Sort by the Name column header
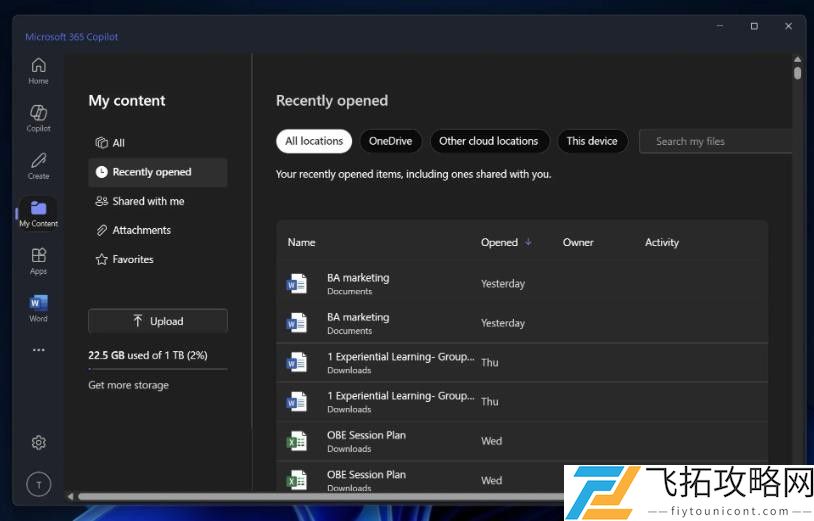 click(302, 242)
